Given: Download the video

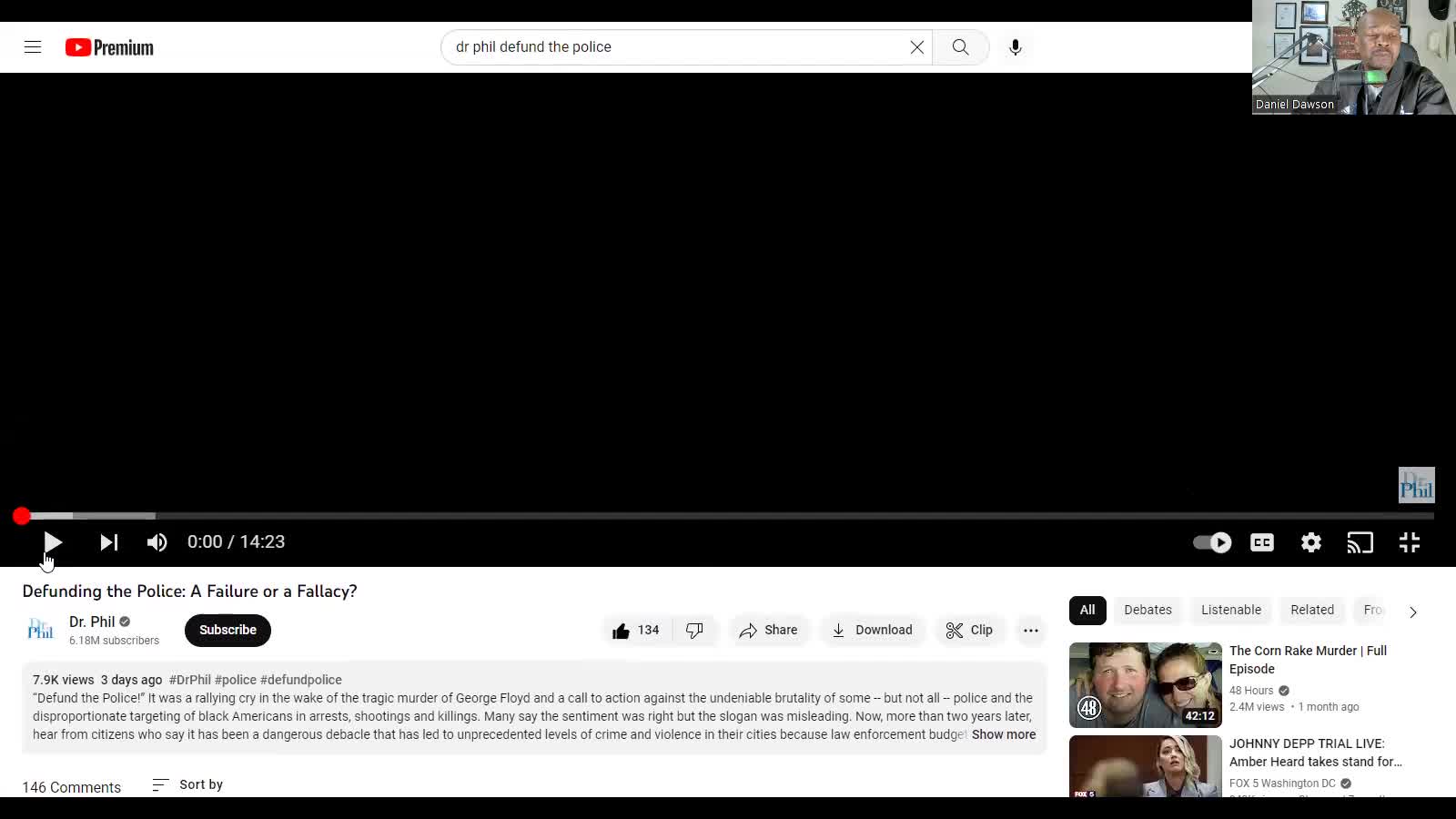Looking at the screenshot, I should pos(872,630).
